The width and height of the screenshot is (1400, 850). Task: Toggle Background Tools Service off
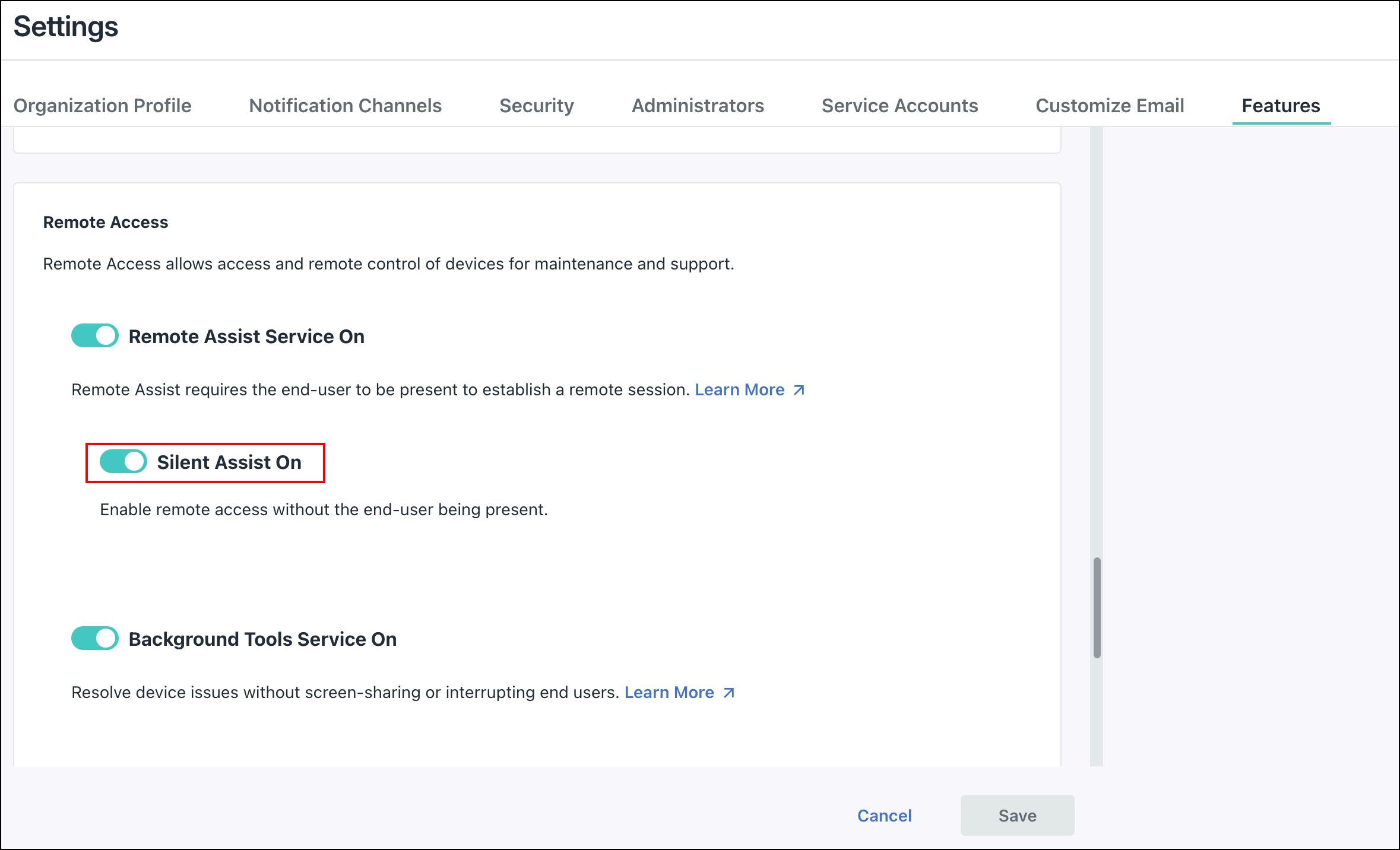[x=94, y=638]
